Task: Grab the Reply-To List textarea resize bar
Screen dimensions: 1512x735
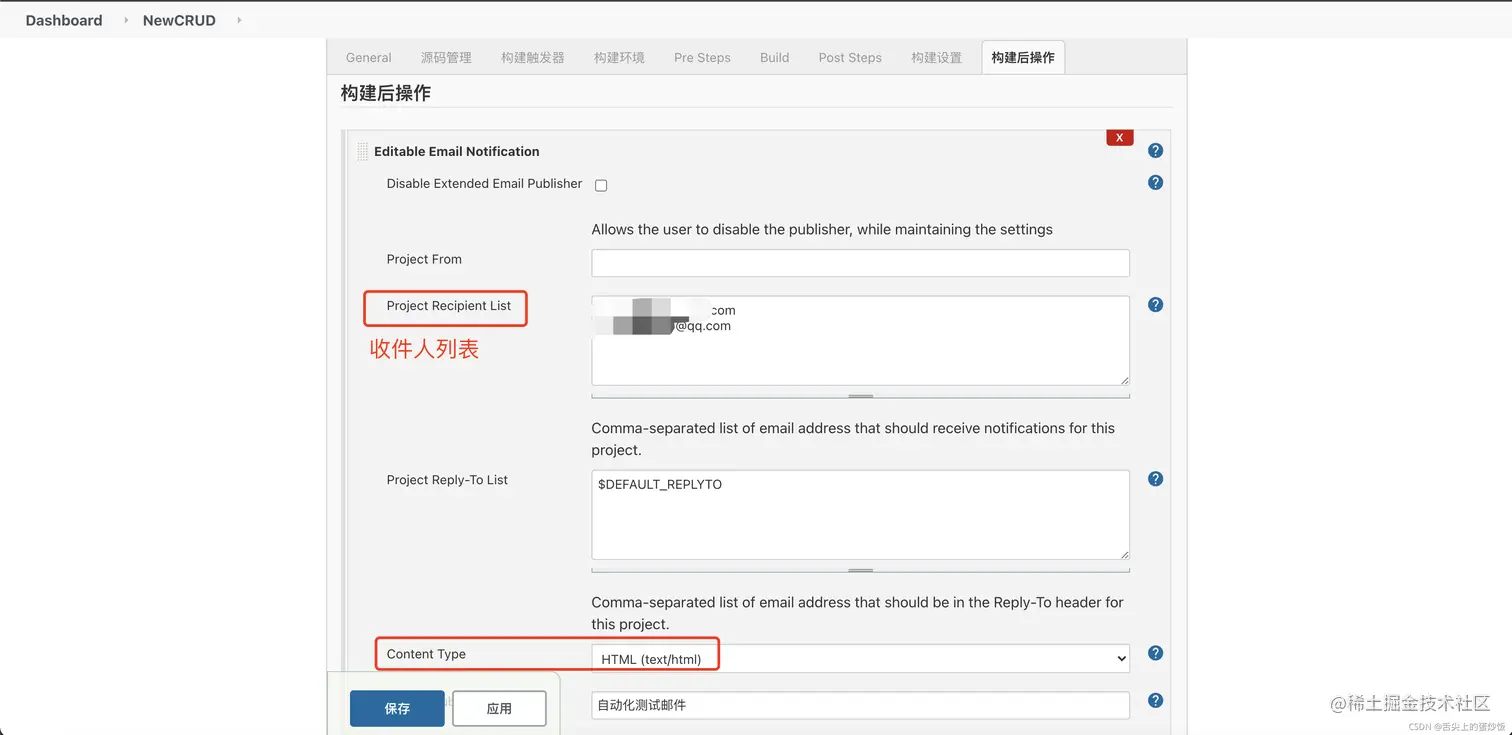Action: pyautogui.click(x=860, y=570)
